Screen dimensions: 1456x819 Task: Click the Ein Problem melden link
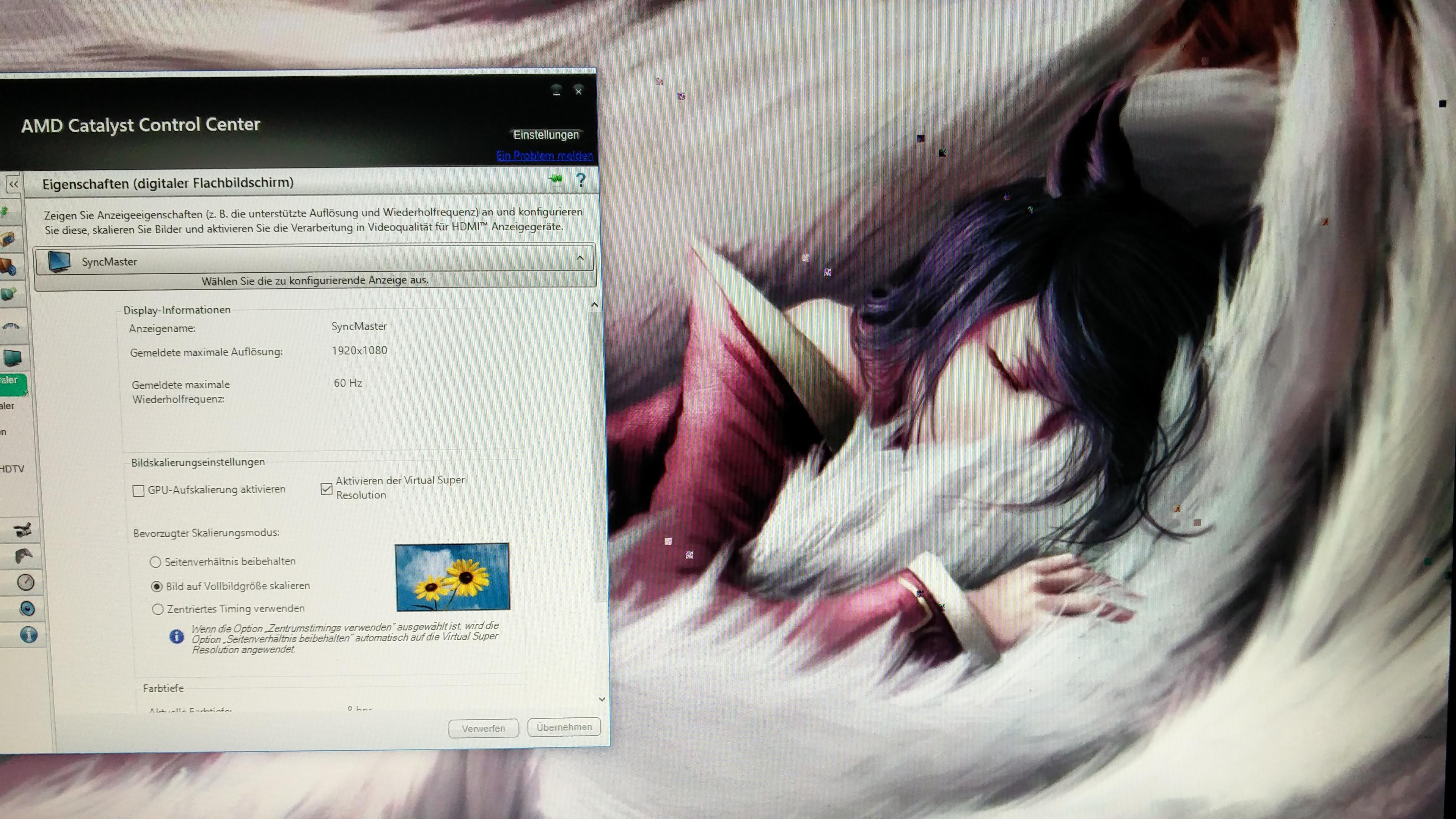coord(544,156)
